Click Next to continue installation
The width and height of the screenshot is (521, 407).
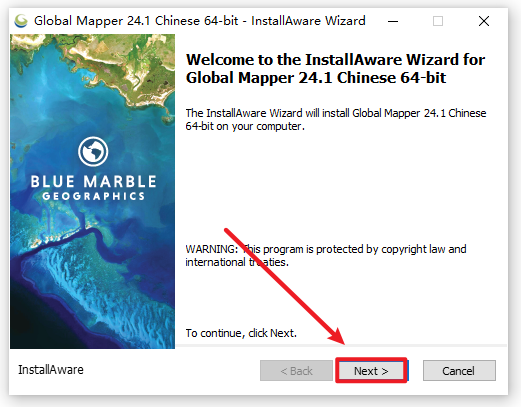pyautogui.click(x=371, y=371)
